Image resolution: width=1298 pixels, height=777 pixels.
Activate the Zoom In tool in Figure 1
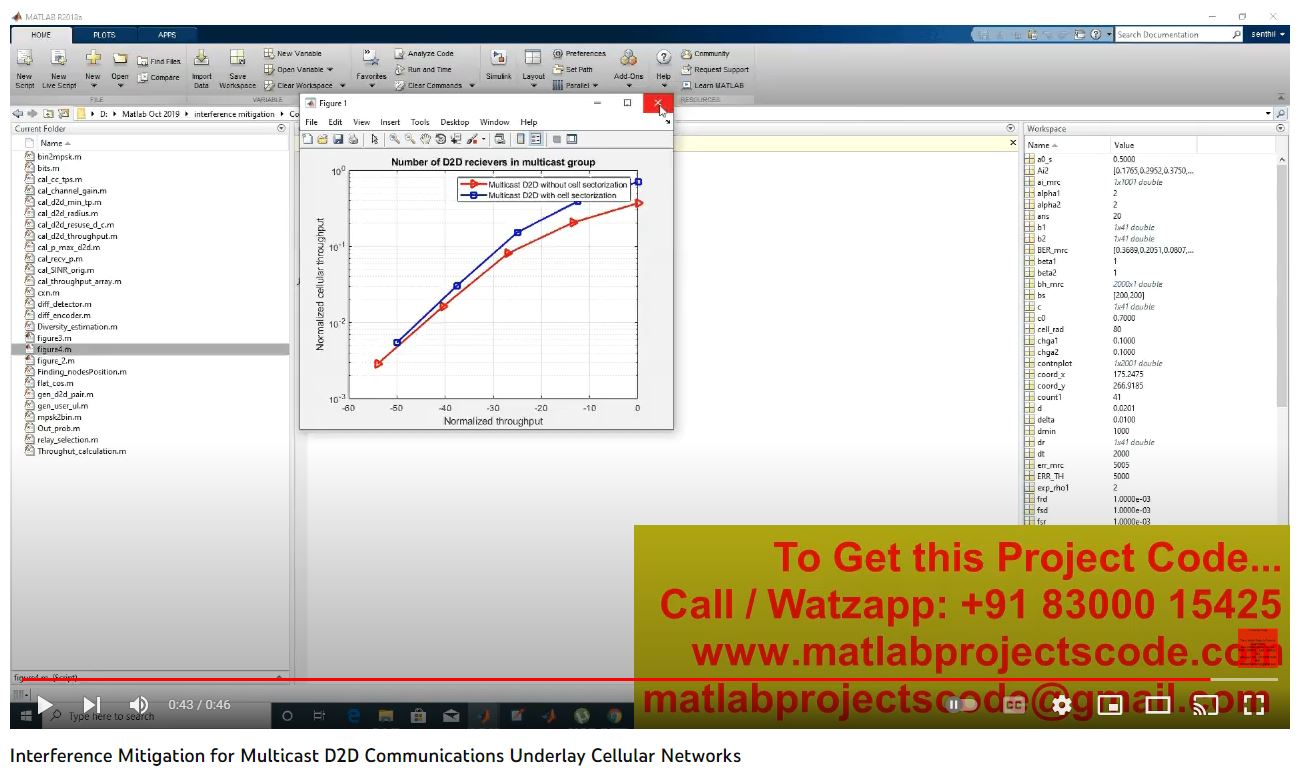coord(395,139)
